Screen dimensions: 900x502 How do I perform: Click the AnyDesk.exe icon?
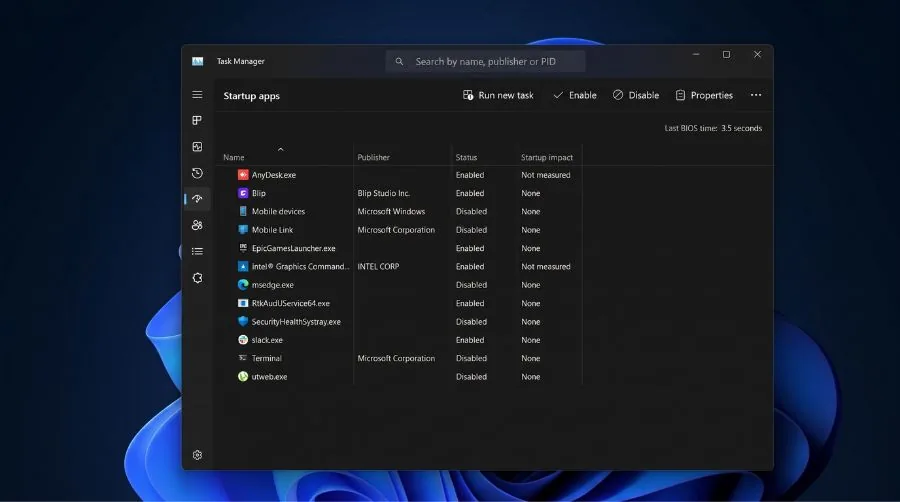(x=243, y=175)
